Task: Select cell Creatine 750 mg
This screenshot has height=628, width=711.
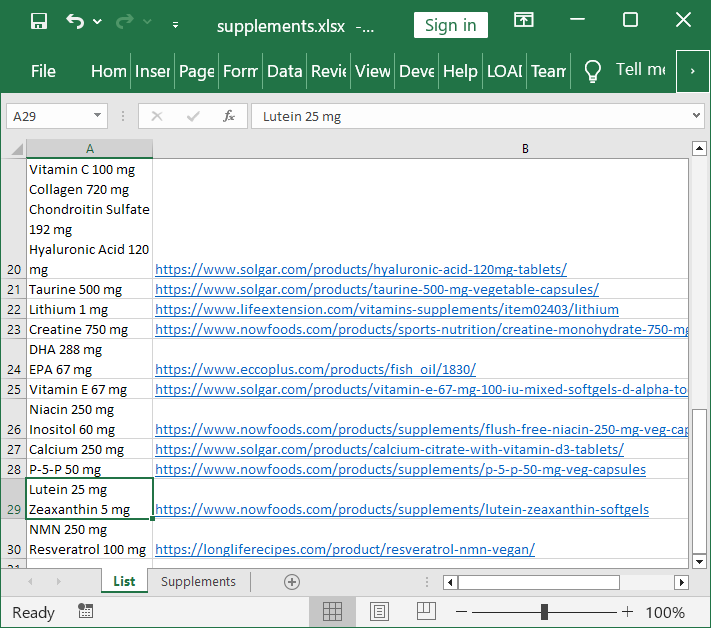Action: coord(90,329)
